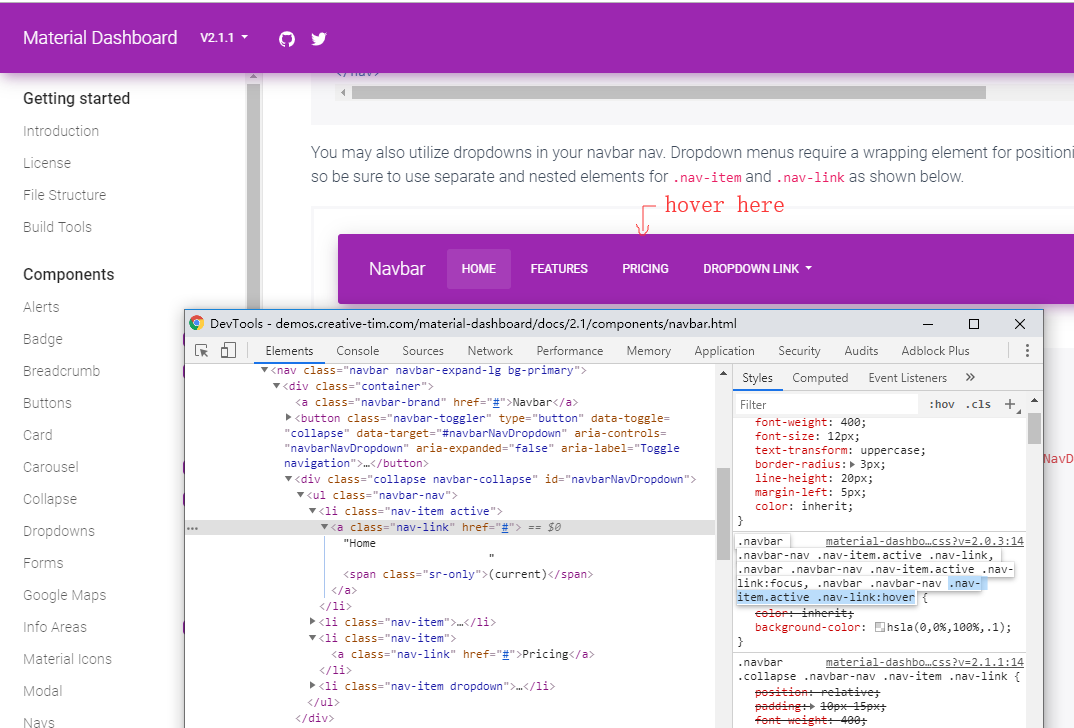
Task: Open Material Dashboard brand link
Action: pyautogui.click(x=100, y=38)
